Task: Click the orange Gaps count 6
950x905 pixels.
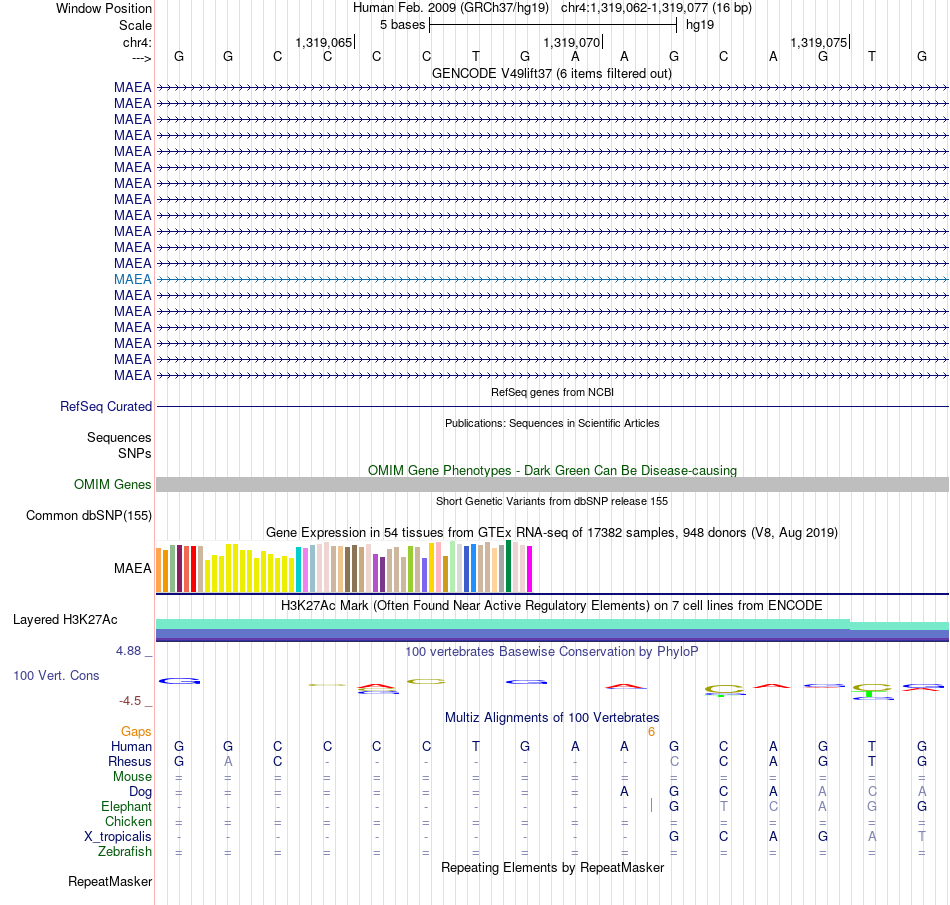Action: [x=651, y=732]
